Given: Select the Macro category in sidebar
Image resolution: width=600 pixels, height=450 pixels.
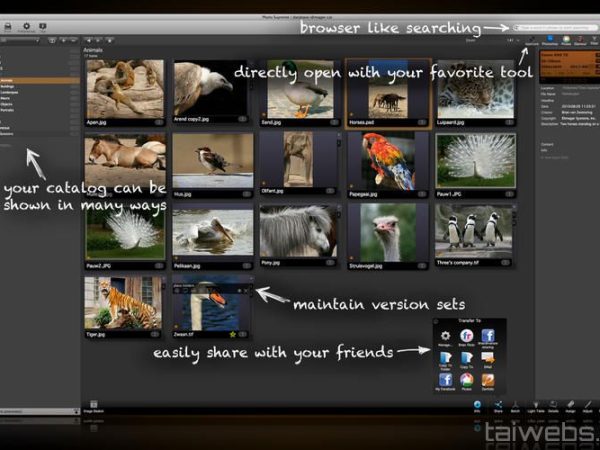Looking at the screenshot, I should point(40,98).
